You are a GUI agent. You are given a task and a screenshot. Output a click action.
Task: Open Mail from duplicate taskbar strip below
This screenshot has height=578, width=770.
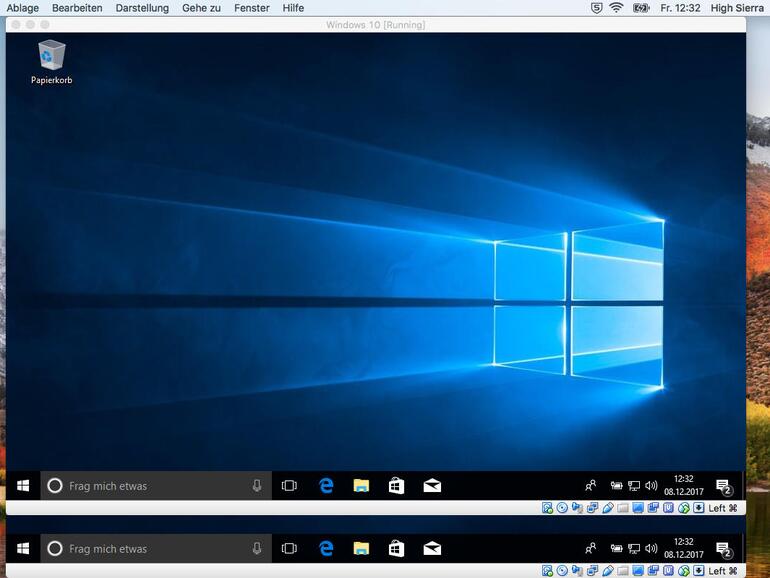click(x=432, y=549)
